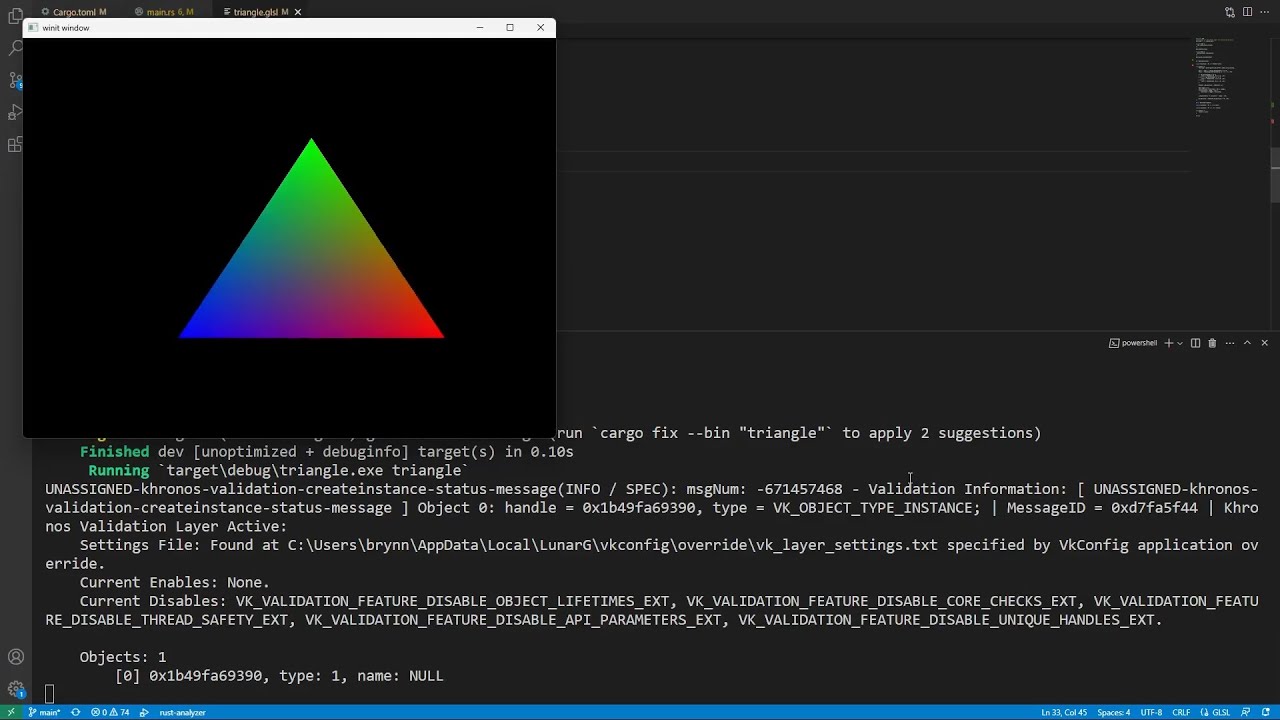Open the Extensions view in activity bar
The height and width of the screenshot is (720, 1280).
[x=15, y=145]
